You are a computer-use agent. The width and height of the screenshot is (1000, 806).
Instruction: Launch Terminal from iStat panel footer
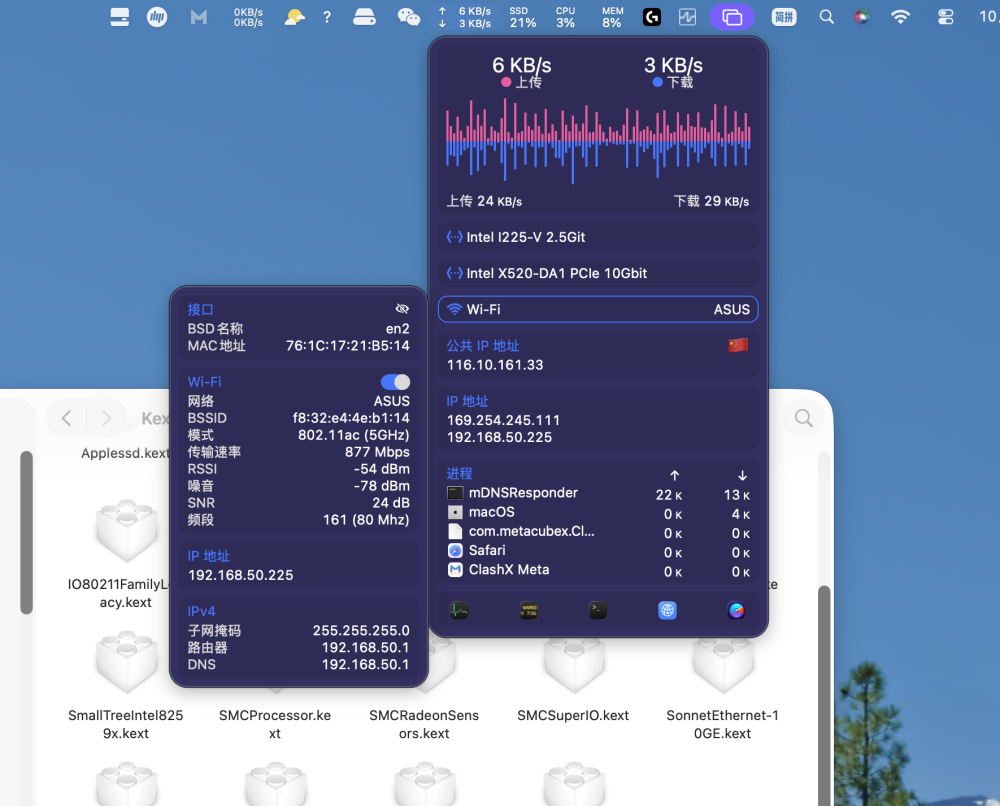(x=598, y=610)
